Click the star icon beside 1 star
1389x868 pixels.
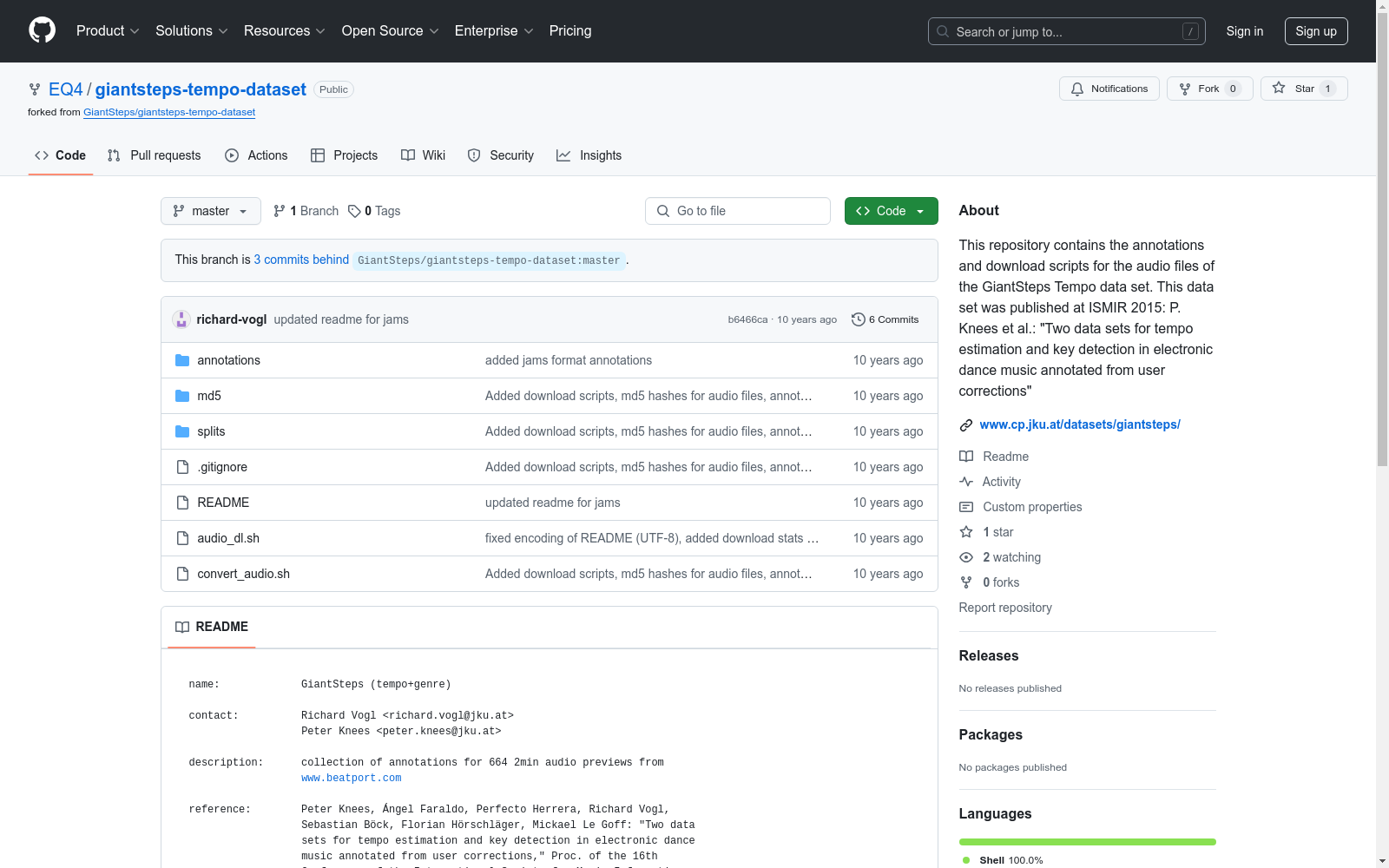point(966,532)
